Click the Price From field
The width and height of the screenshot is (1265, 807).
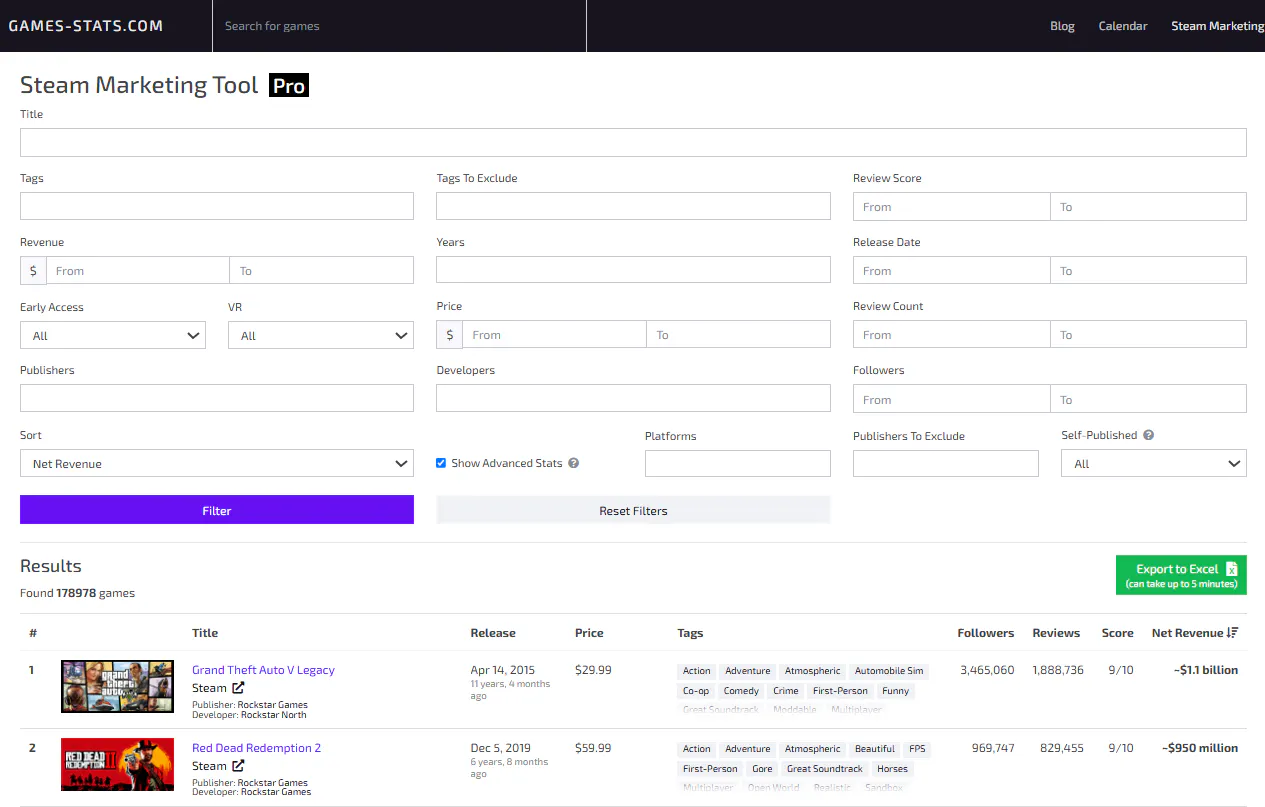tap(555, 334)
